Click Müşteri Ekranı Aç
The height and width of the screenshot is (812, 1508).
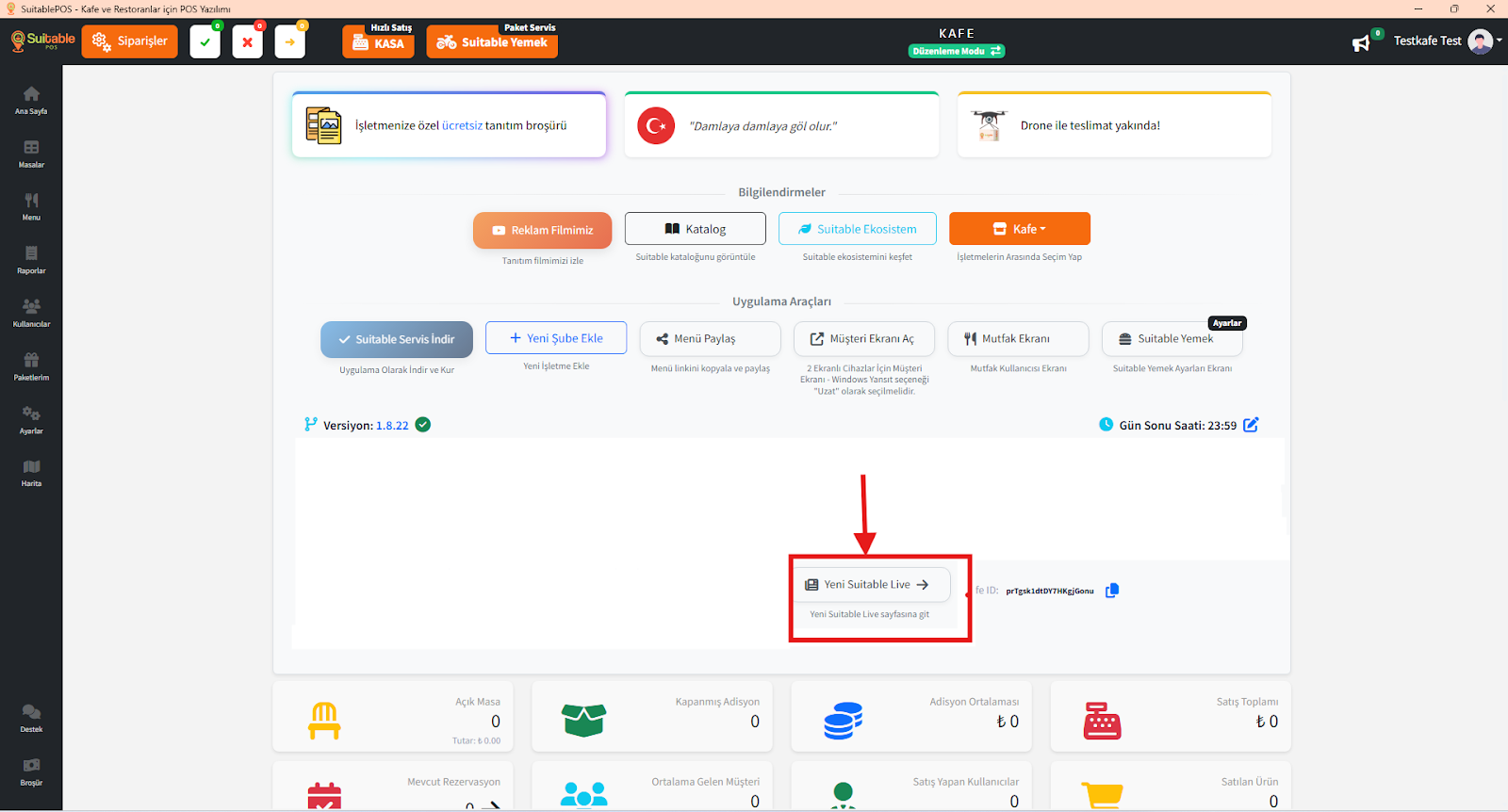point(864,339)
